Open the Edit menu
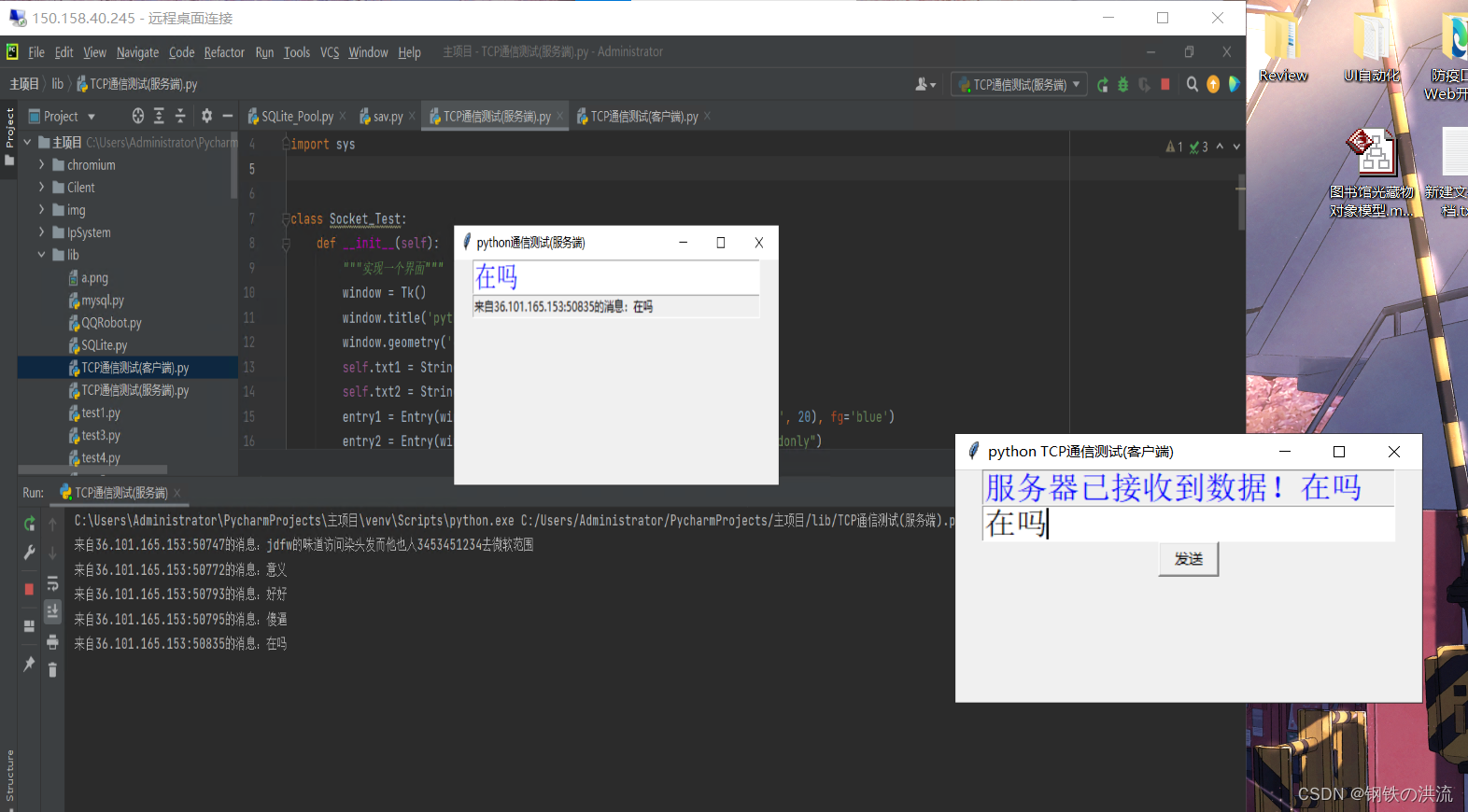Screen dimensions: 1468x812 (x=64, y=52)
